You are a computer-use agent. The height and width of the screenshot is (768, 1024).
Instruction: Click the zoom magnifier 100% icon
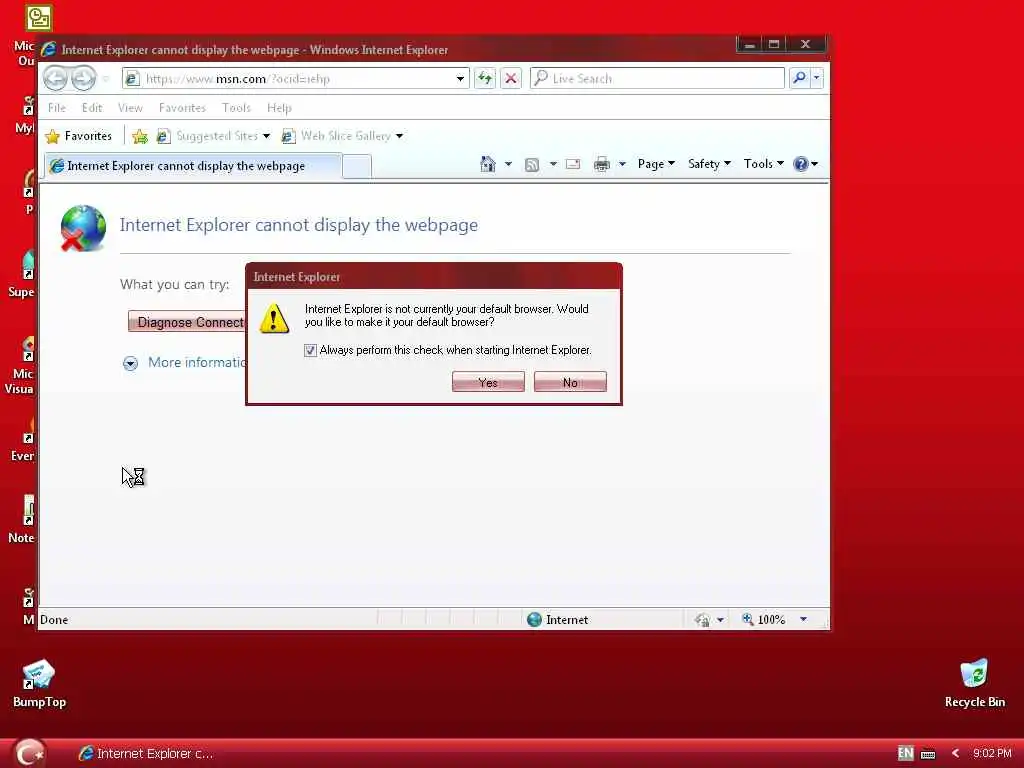(x=748, y=618)
